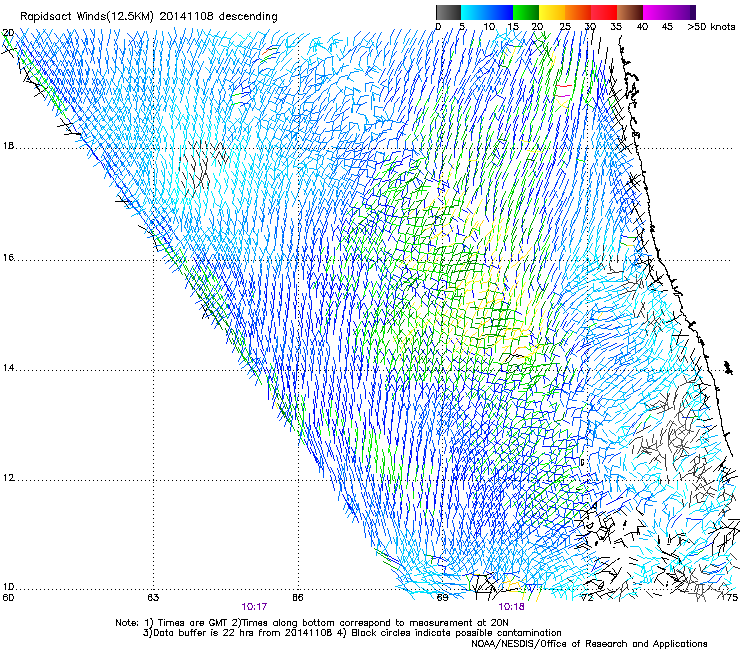Click the brown 35-40 knots legend swatch
Image resolution: width=740 pixels, height=650 pixels.
(x=630, y=12)
